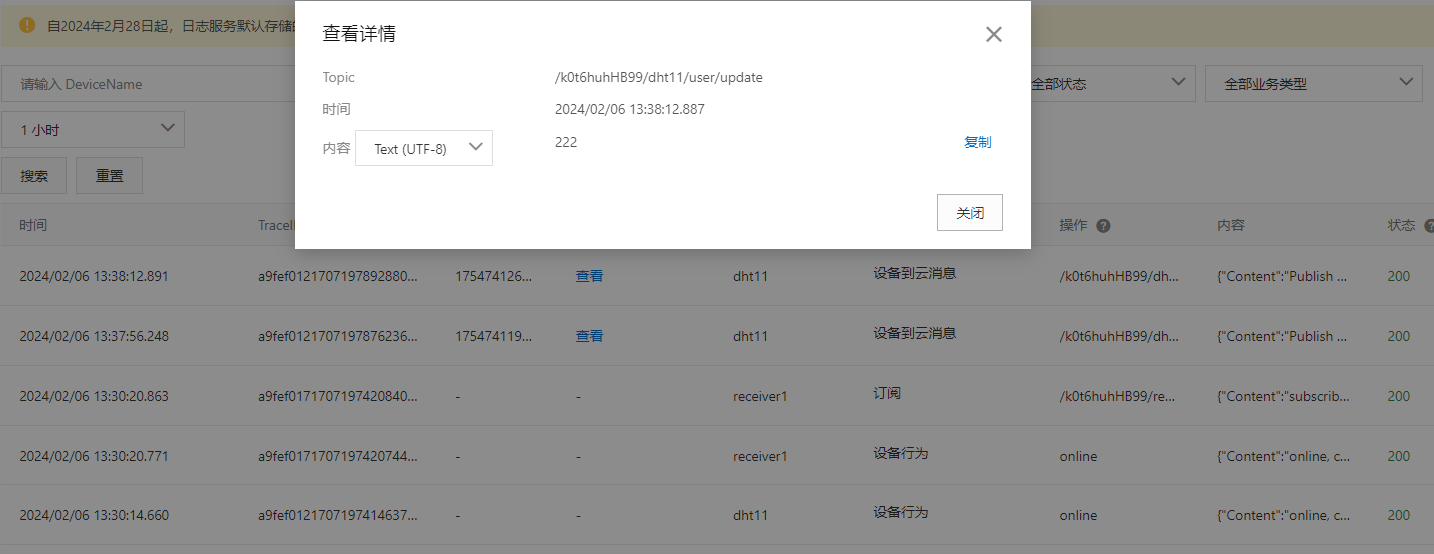Click the 复制 link to copy content
1434x554 pixels.
pos(978,142)
